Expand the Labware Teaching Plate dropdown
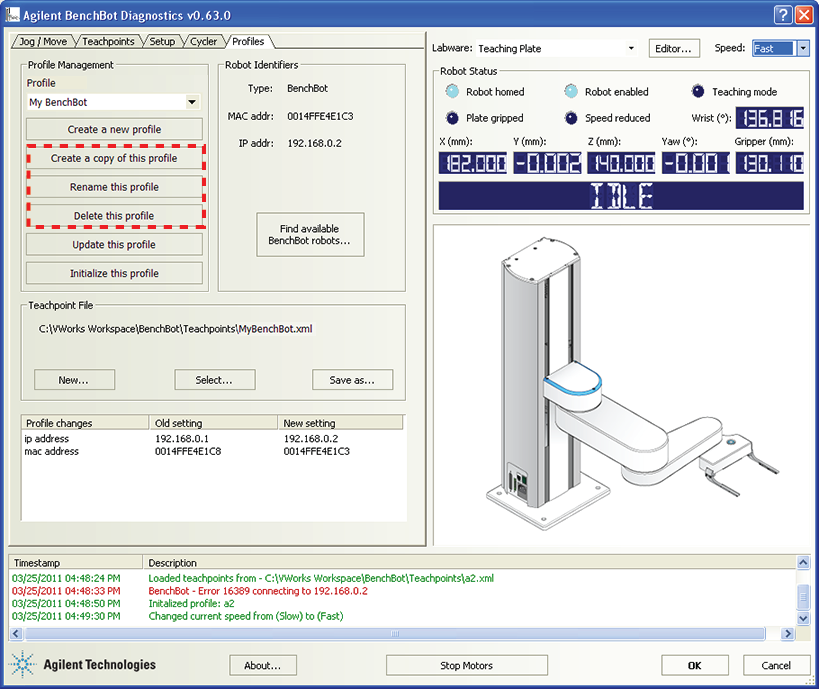This screenshot has height=689, width=819. [x=631, y=48]
